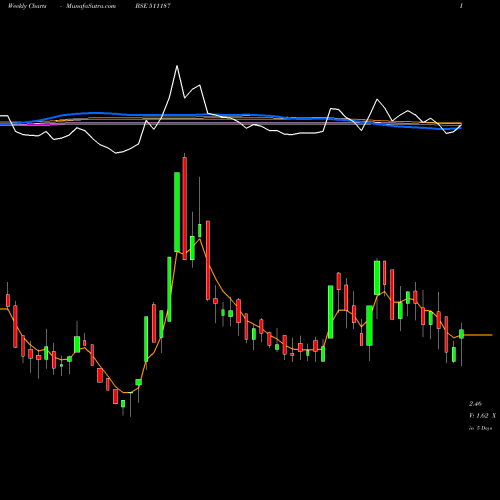Click the '2.46' price value

(x=475, y=404)
